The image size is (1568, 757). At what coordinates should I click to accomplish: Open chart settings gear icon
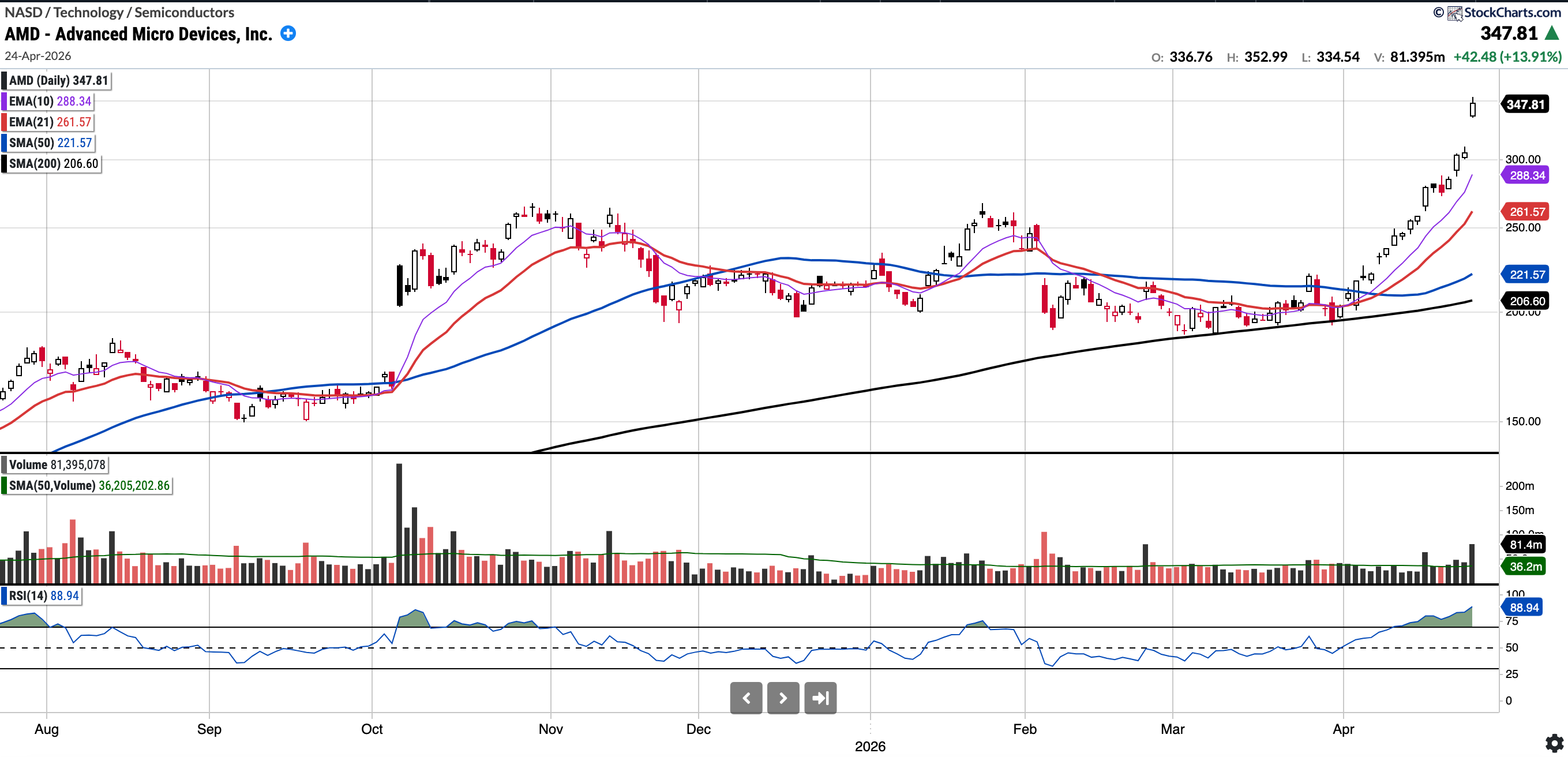pyautogui.click(x=1554, y=743)
